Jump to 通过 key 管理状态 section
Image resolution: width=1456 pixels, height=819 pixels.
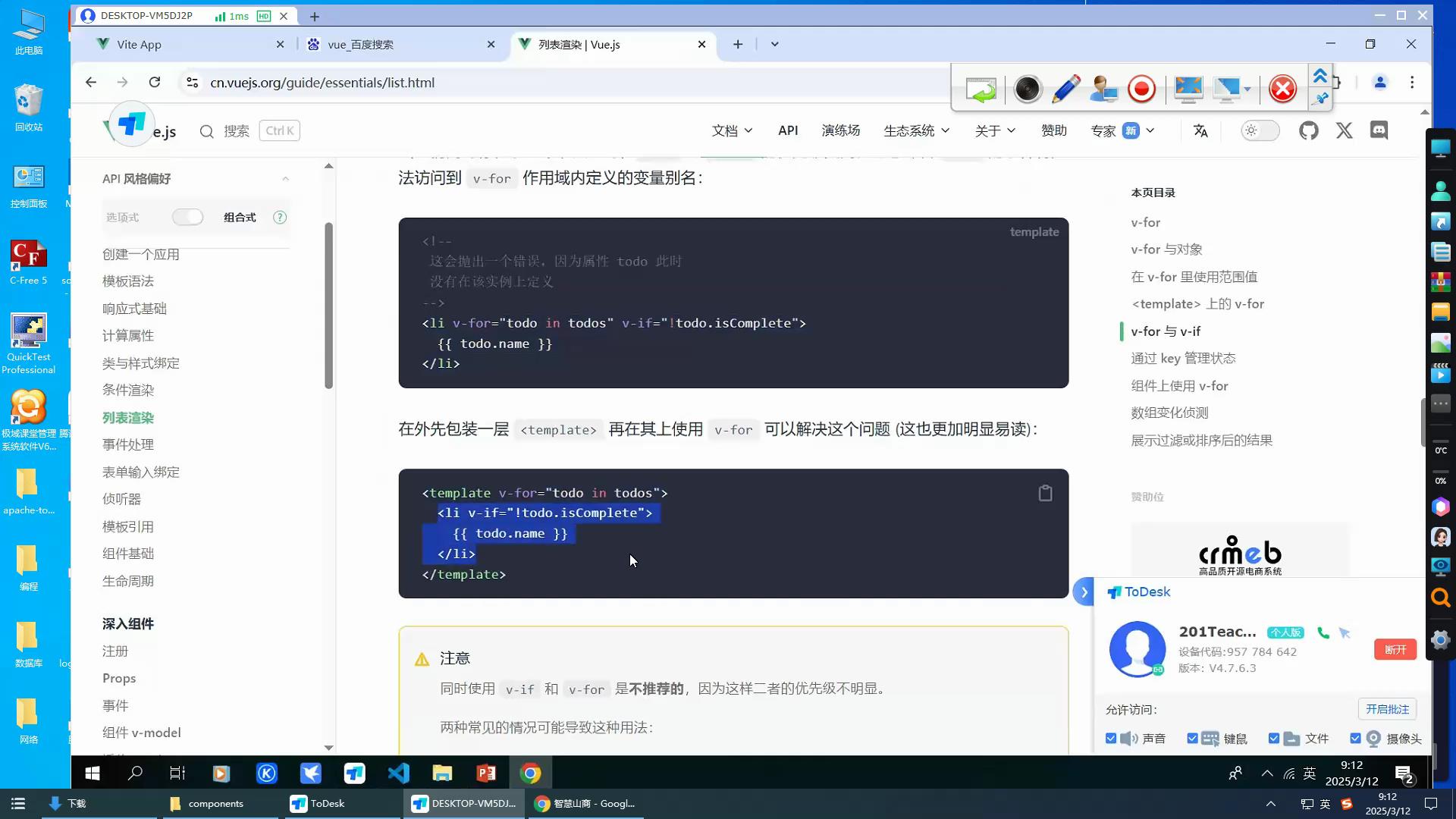[x=1183, y=359]
